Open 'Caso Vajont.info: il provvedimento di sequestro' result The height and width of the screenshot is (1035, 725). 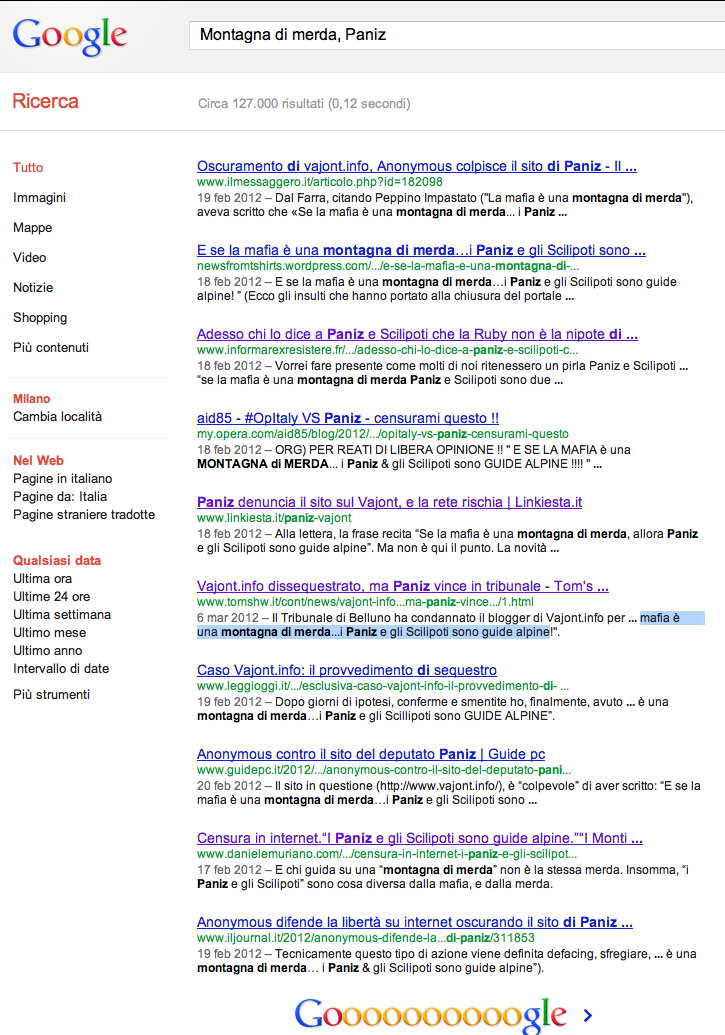point(347,670)
